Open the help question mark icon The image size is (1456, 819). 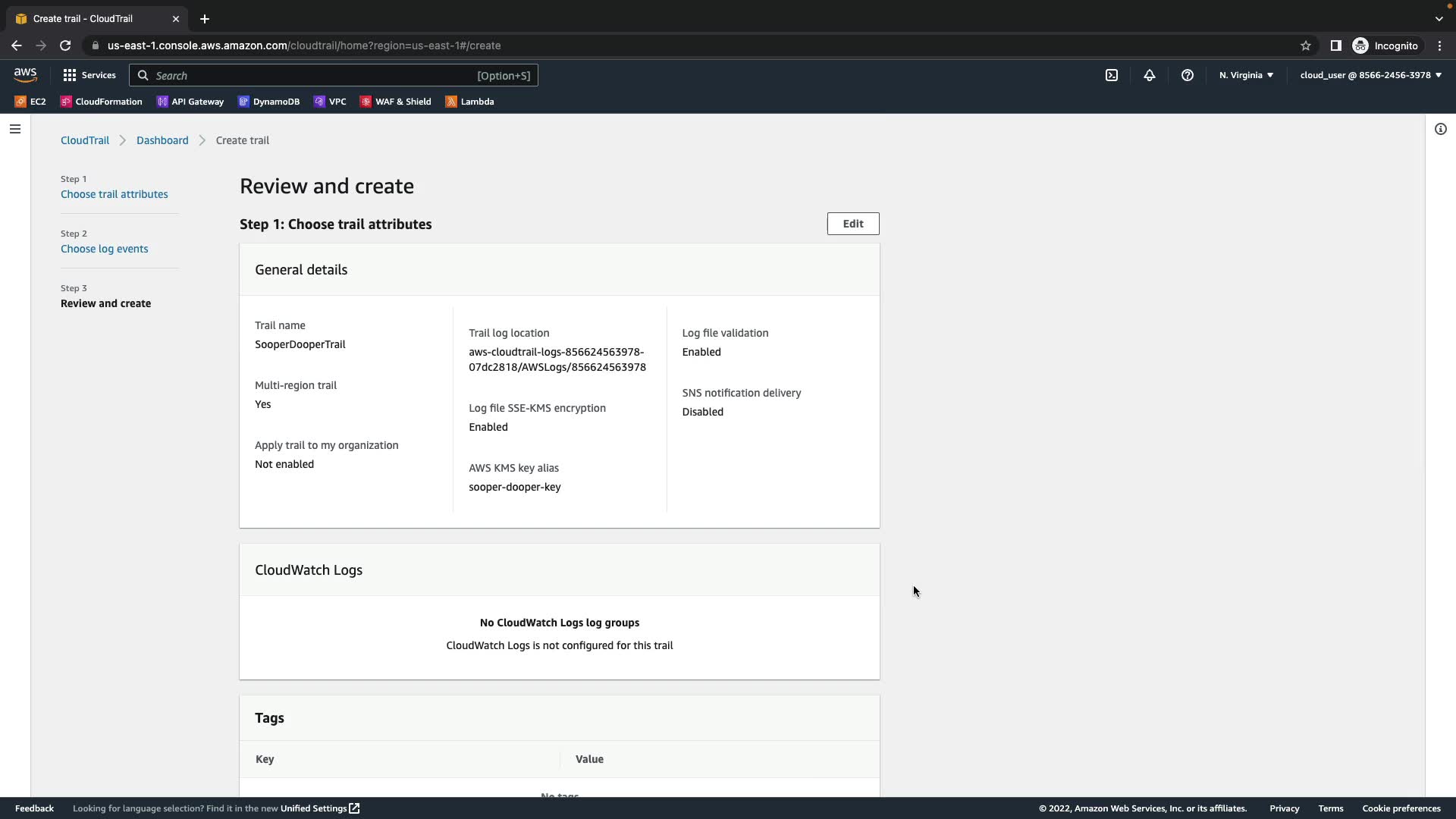1187,75
